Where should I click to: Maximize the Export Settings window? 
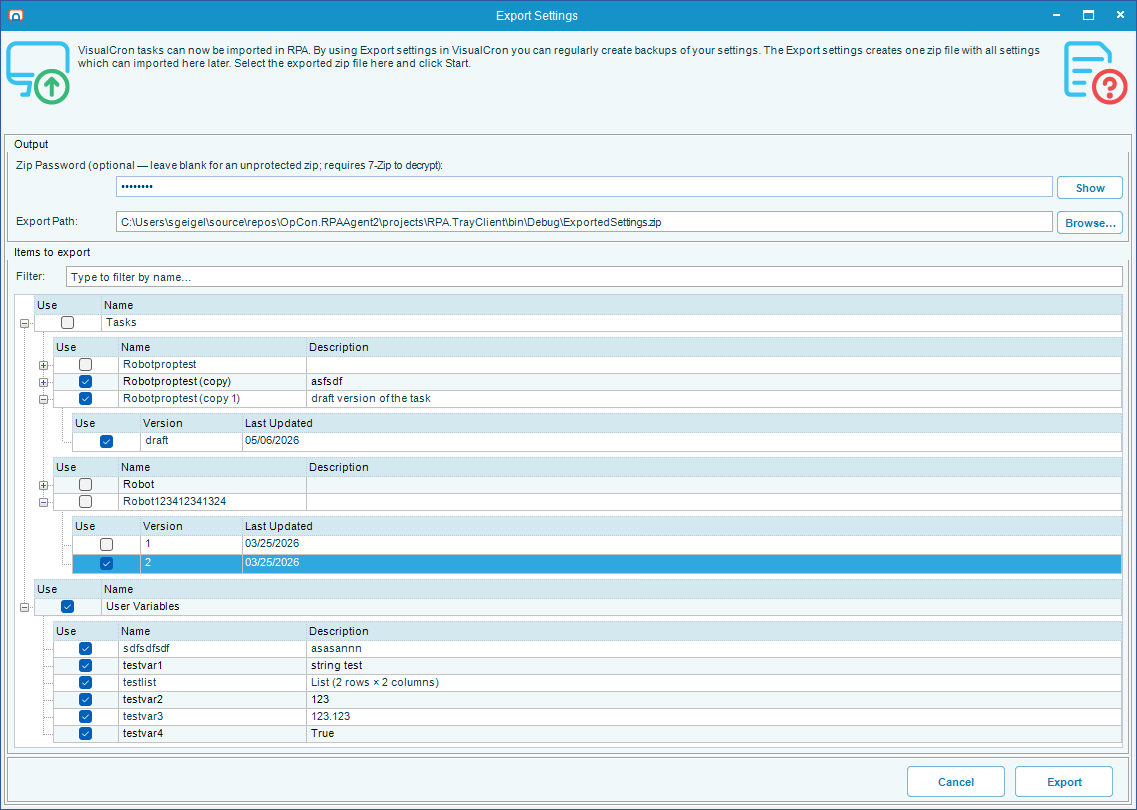[1088, 15]
